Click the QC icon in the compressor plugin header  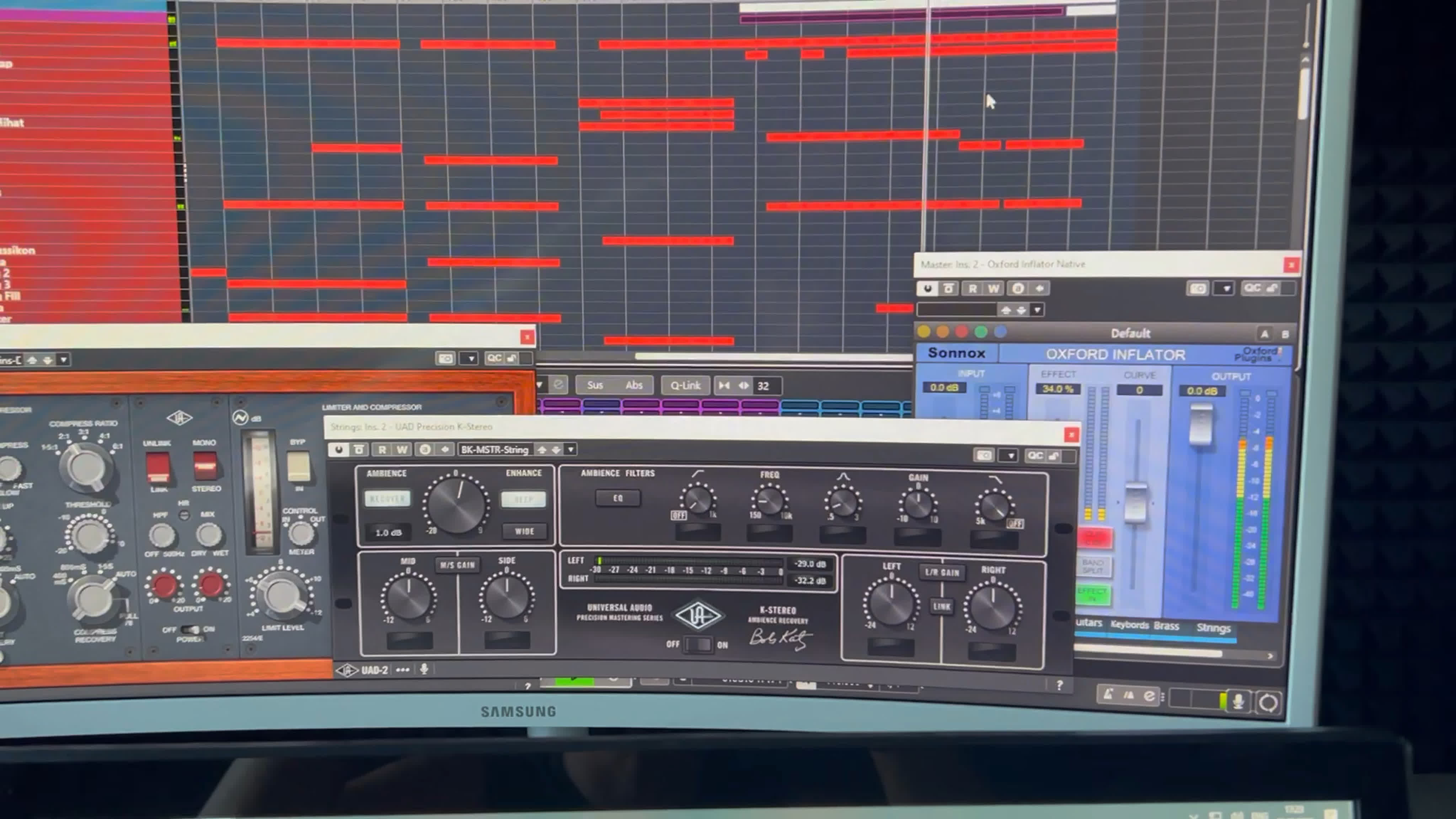point(494,358)
